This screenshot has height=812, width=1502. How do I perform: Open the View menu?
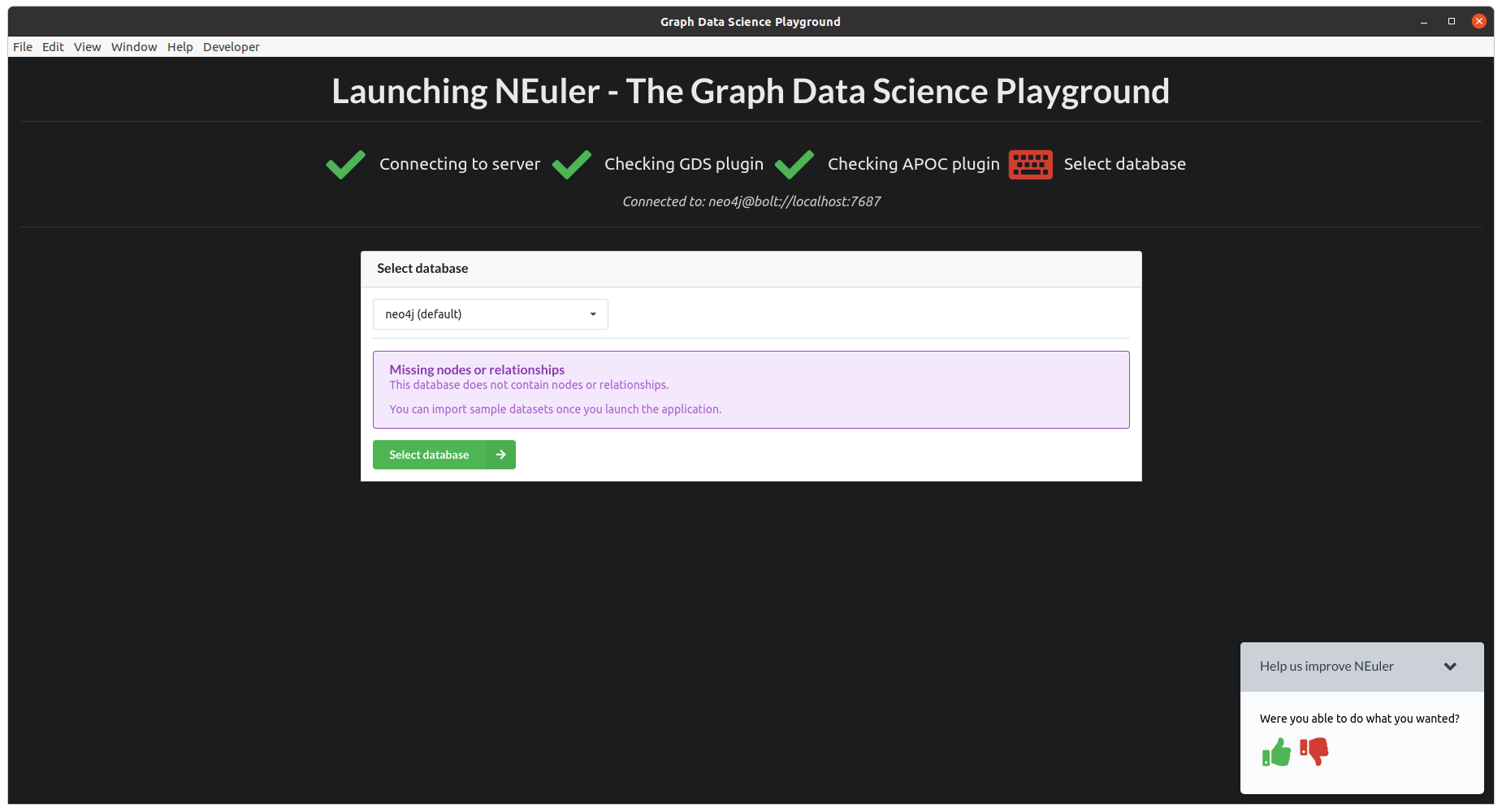(x=87, y=47)
